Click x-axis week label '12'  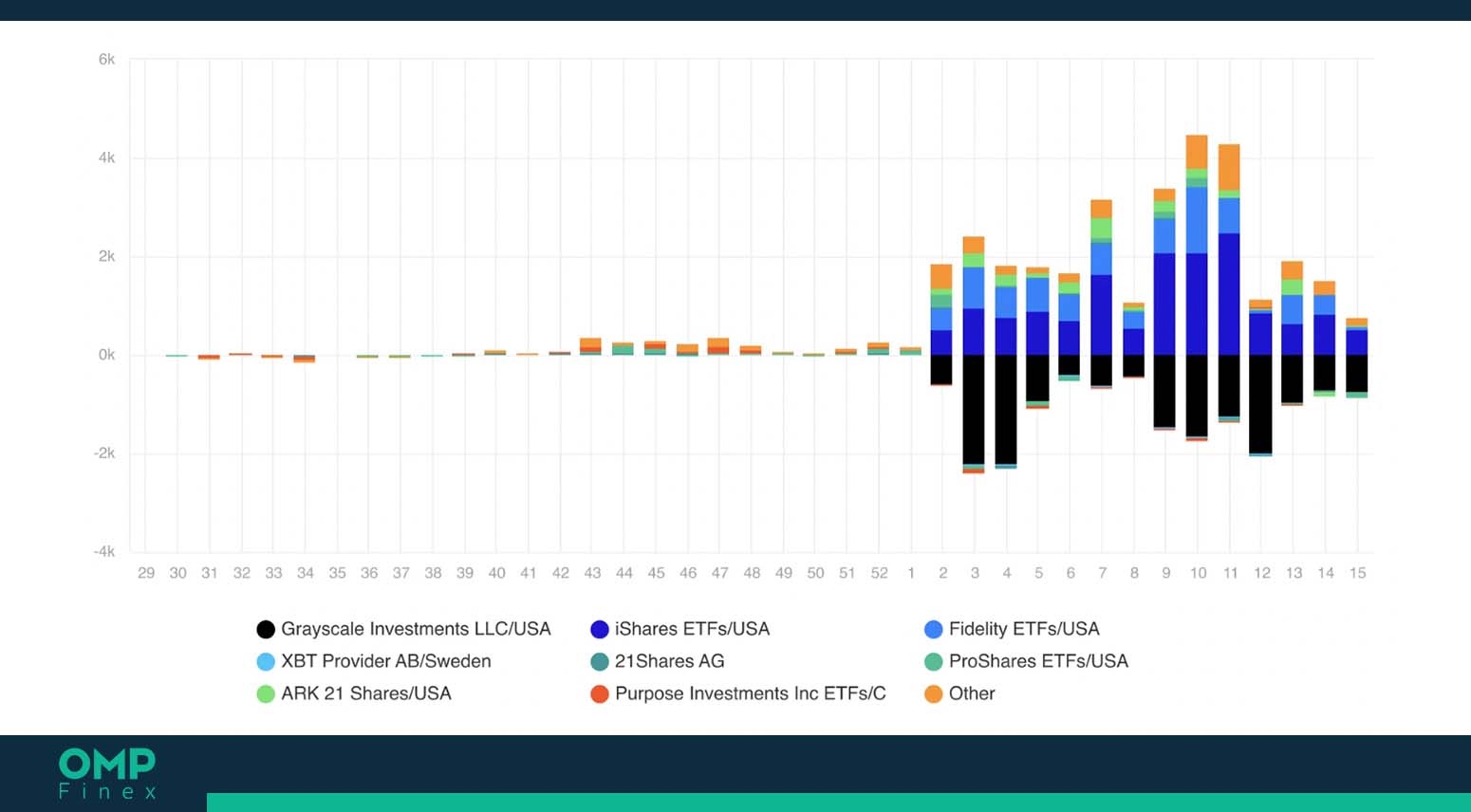1261,573
